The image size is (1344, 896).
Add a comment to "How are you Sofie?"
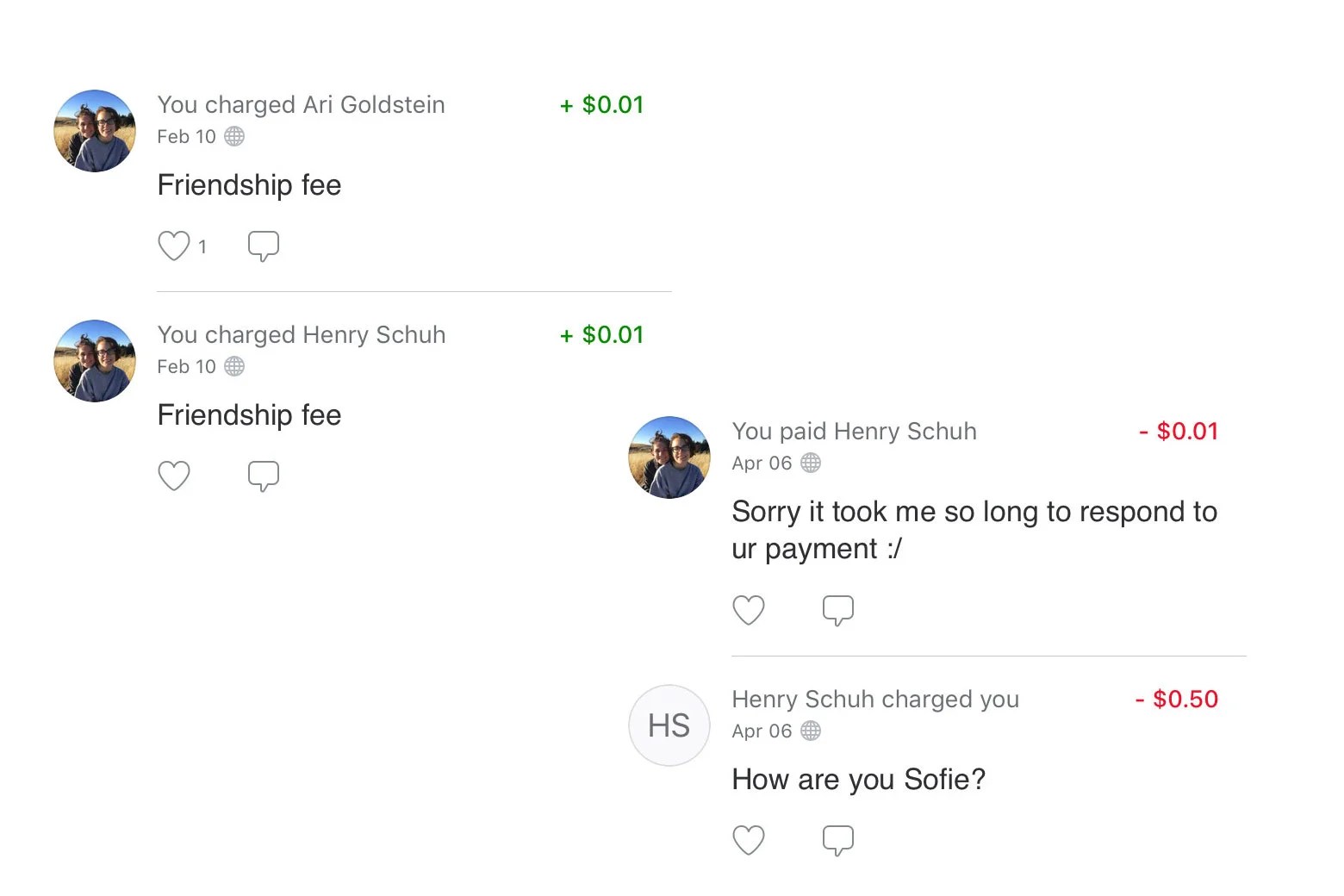click(x=837, y=840)
